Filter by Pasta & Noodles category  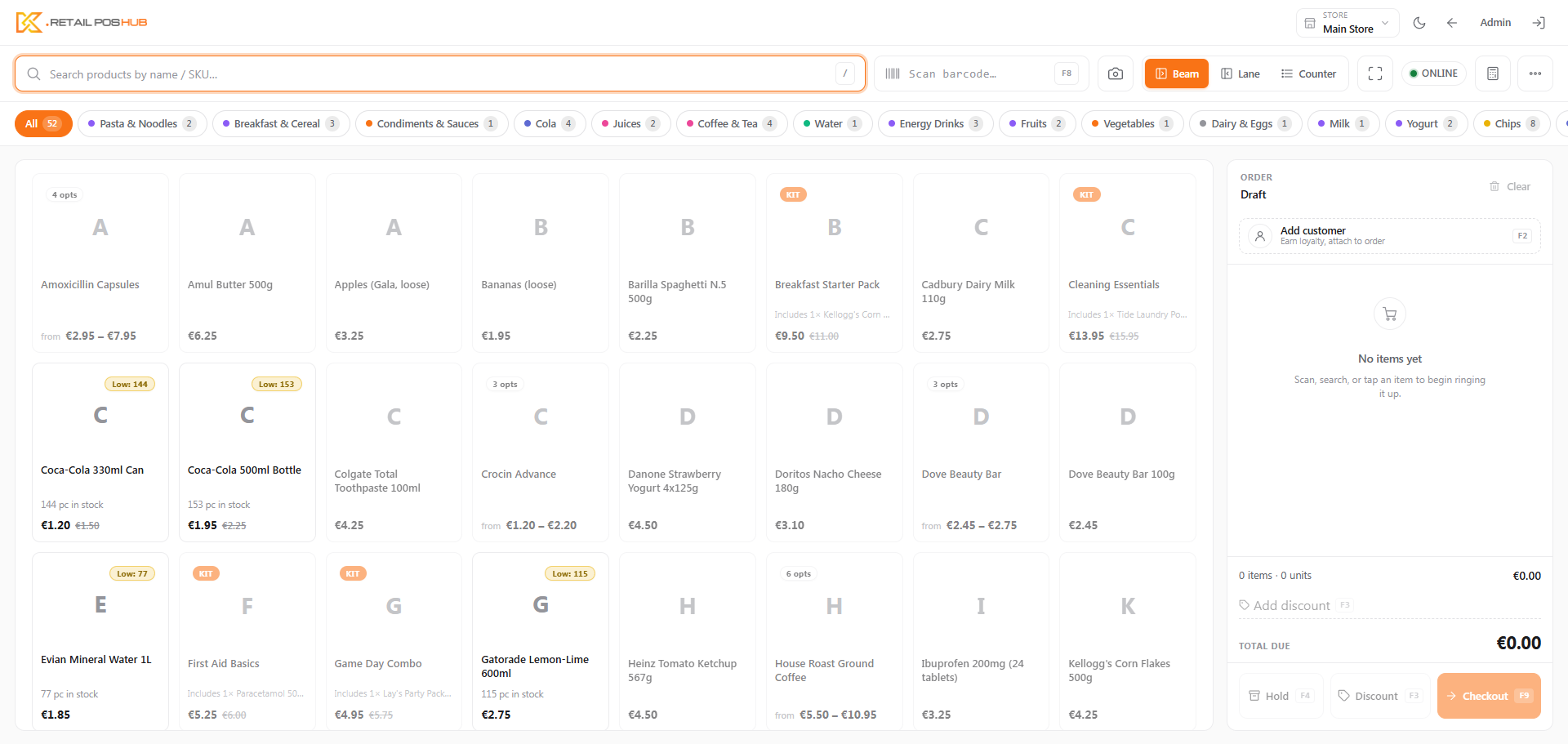tap(142, 123)
